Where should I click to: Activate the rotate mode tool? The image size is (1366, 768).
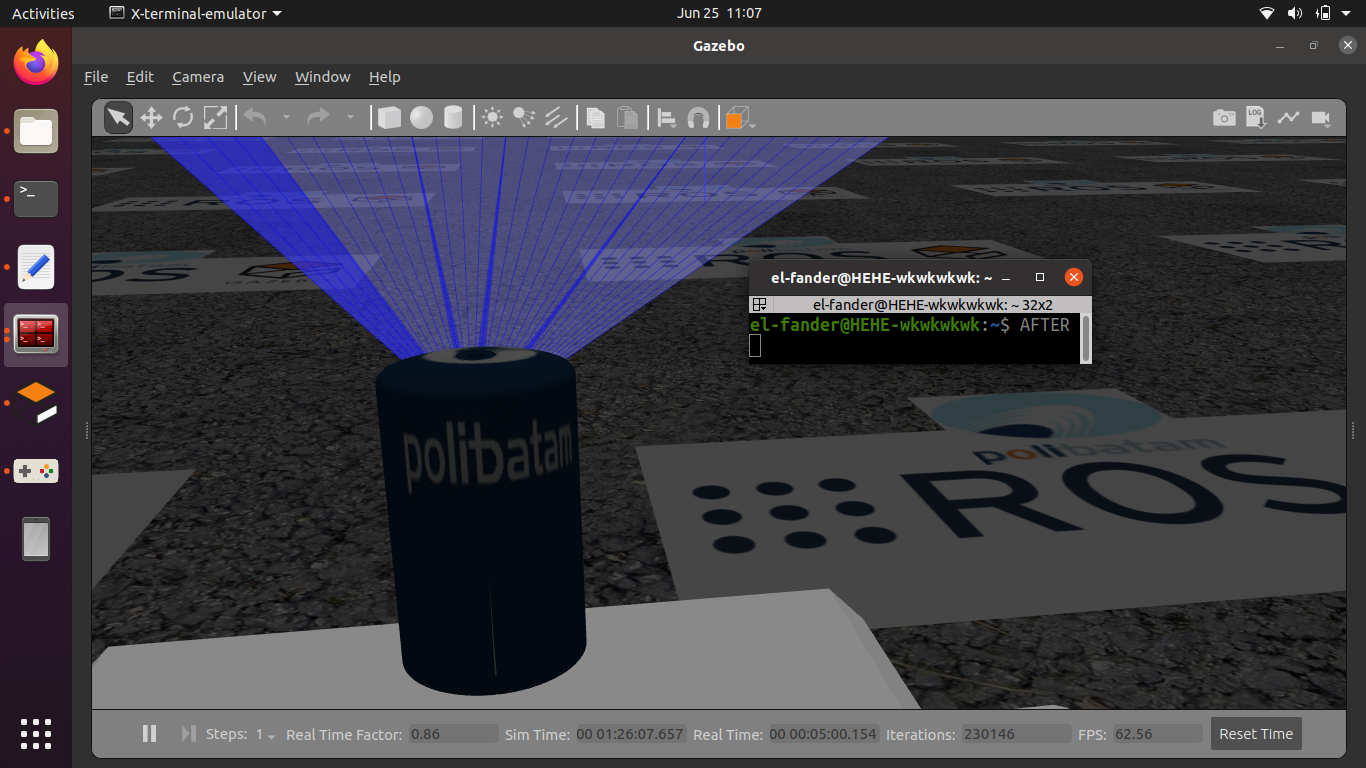183,118
